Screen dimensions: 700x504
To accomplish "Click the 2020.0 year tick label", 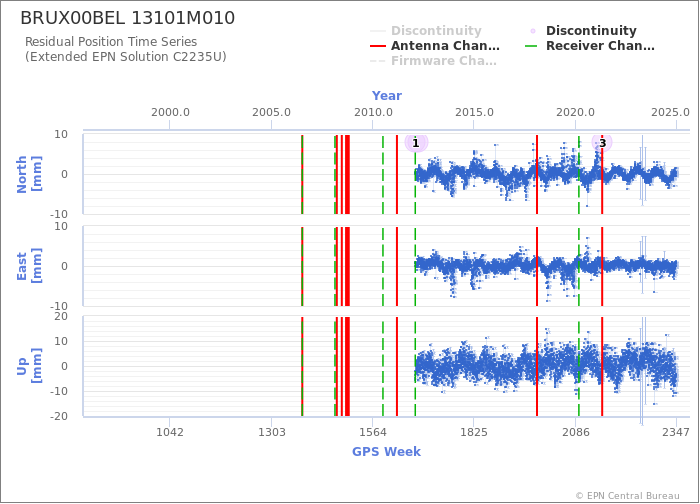I will (x=575, y=112).
